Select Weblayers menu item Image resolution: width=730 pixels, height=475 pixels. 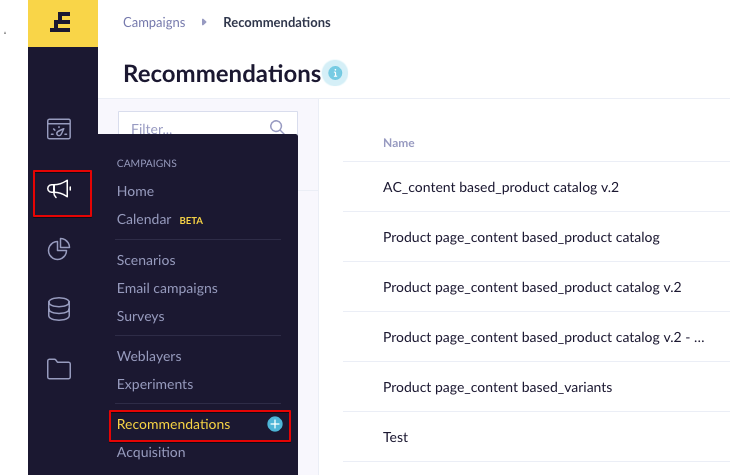tap(149, 356)
